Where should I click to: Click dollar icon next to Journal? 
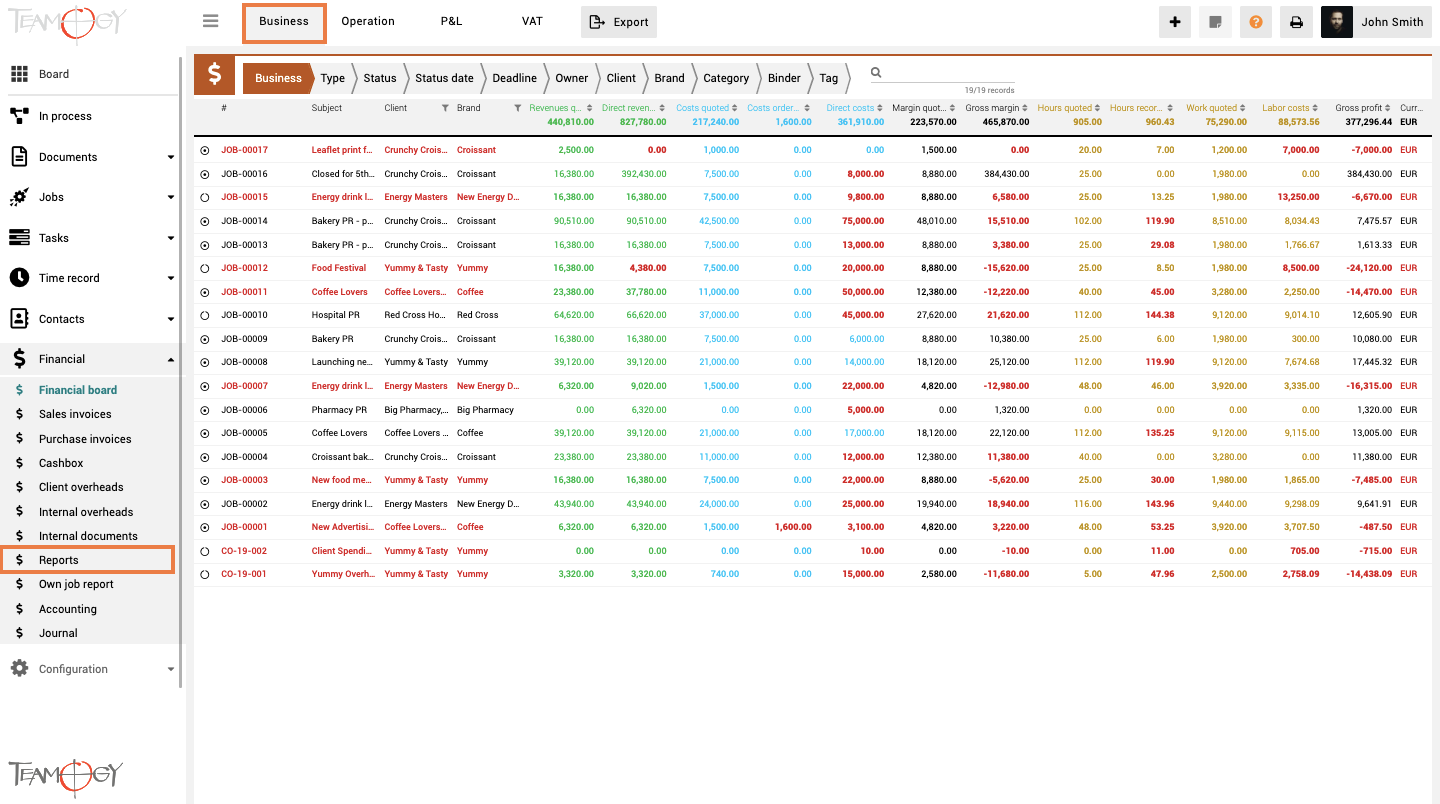point(19,633)
